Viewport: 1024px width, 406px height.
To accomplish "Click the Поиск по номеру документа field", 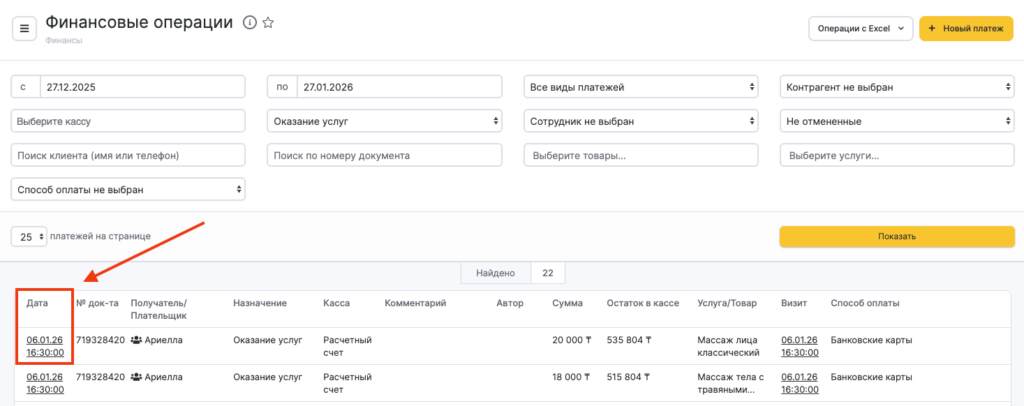I will tap(385, 155).
